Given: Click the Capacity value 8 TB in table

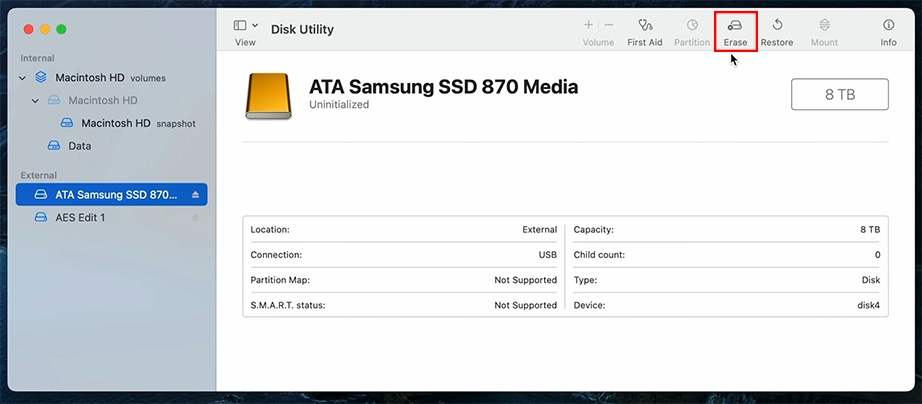Looking at the screenshot, I should coord(870,230).
